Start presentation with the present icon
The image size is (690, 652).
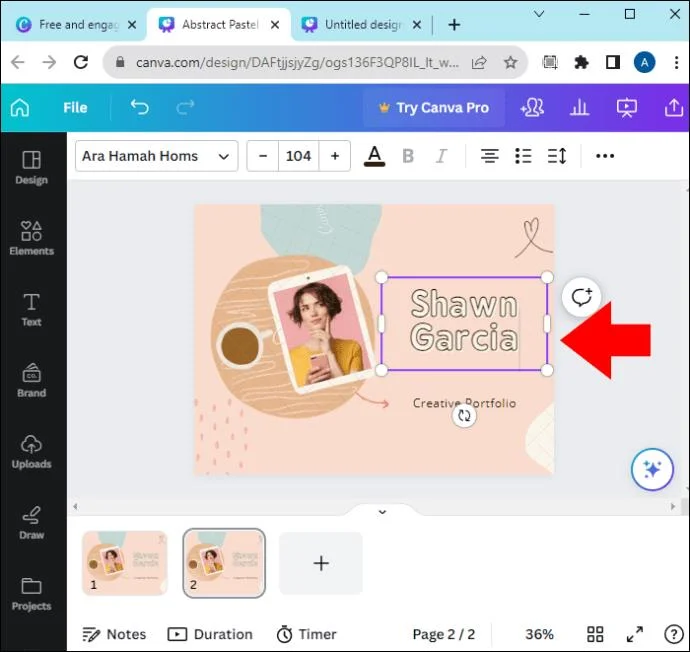pyautogui.click(x=627, y=108)
